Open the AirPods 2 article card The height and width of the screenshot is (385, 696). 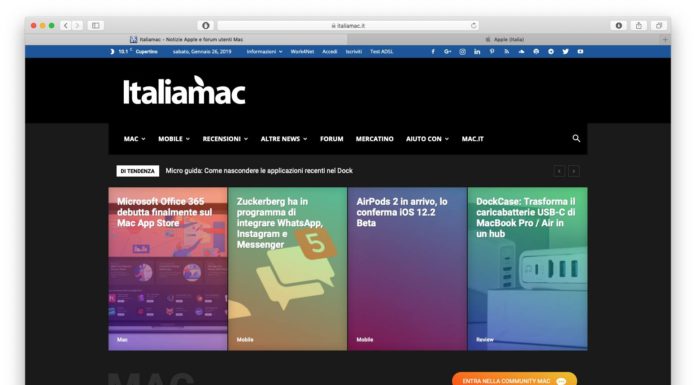tap(407, 269)
